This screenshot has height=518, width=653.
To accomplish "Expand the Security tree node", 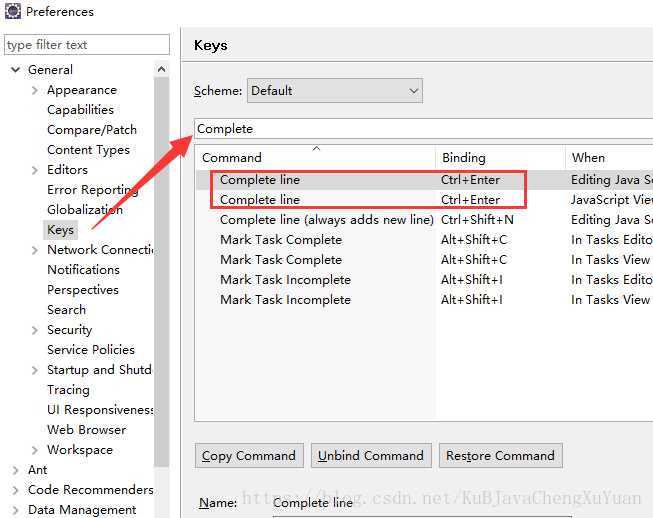I will pos(35,330).
